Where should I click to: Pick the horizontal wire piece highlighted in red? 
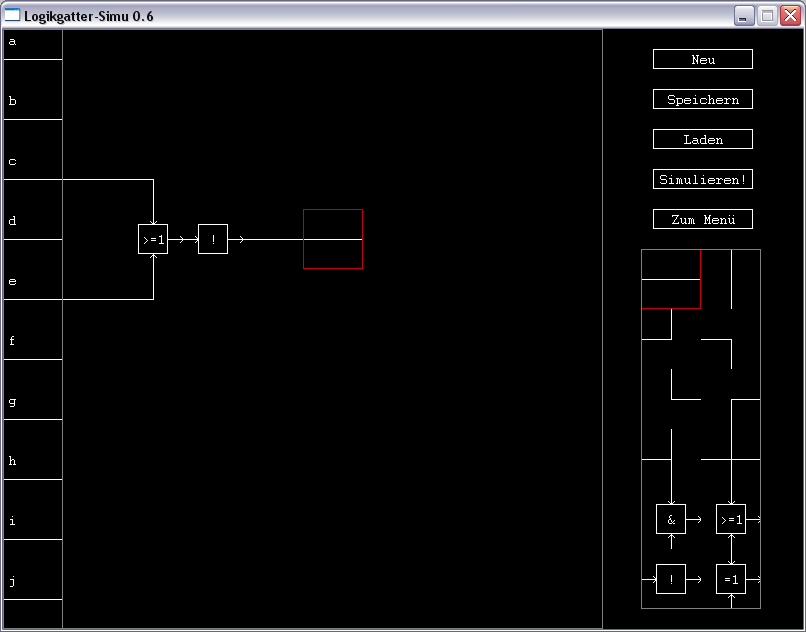pyautogui.click(x=671, y=279)
